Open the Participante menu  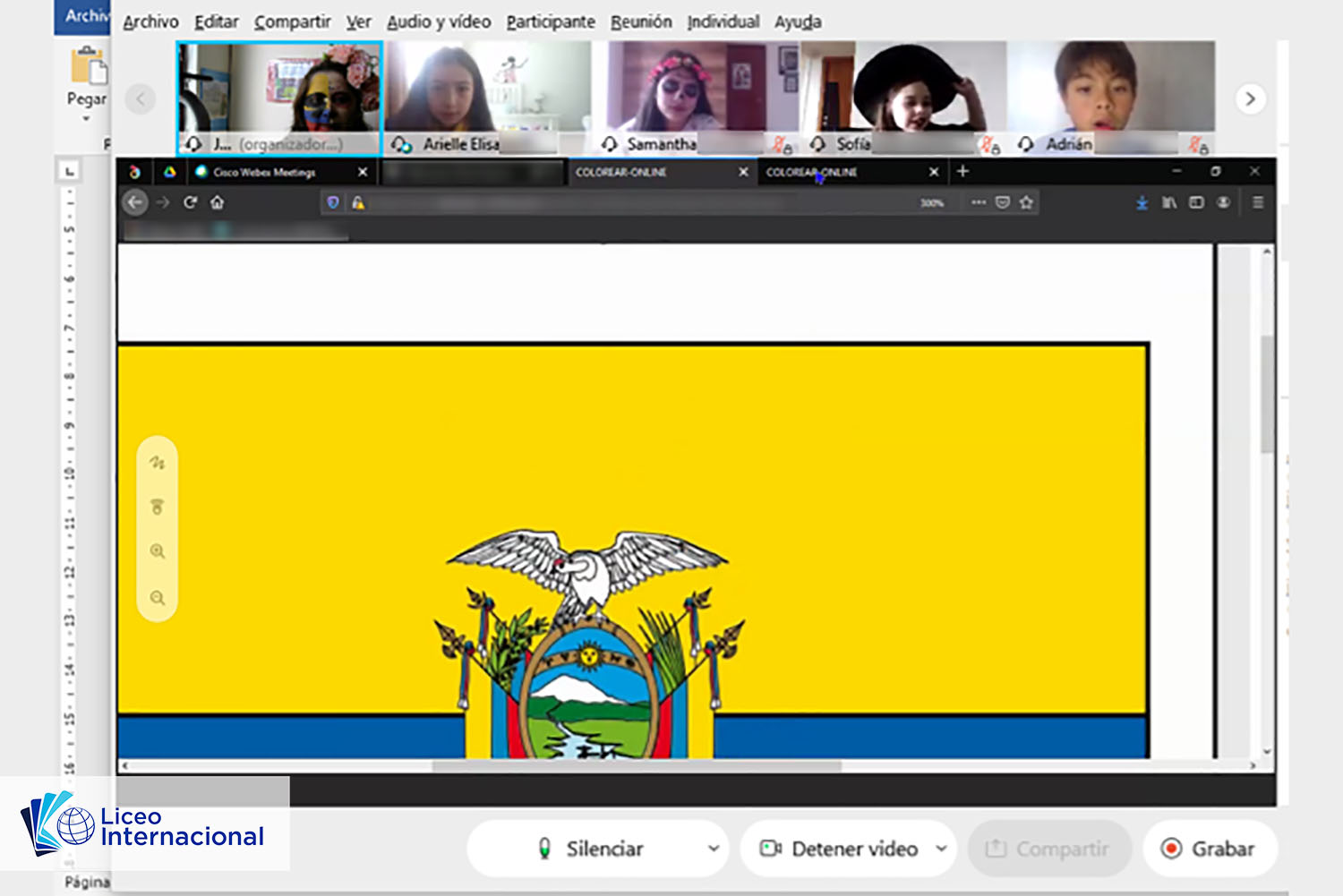[x=551, y=21]
